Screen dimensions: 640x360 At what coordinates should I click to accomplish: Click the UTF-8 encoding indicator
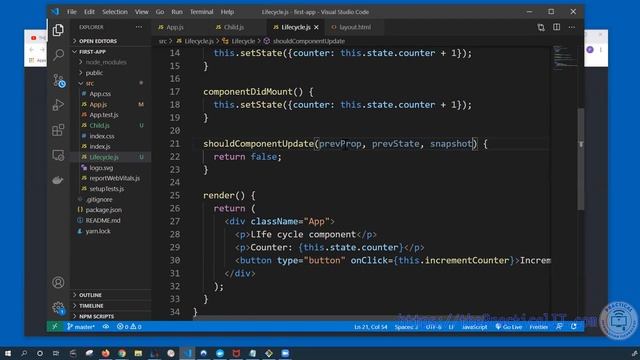click(x=433, y=327)
